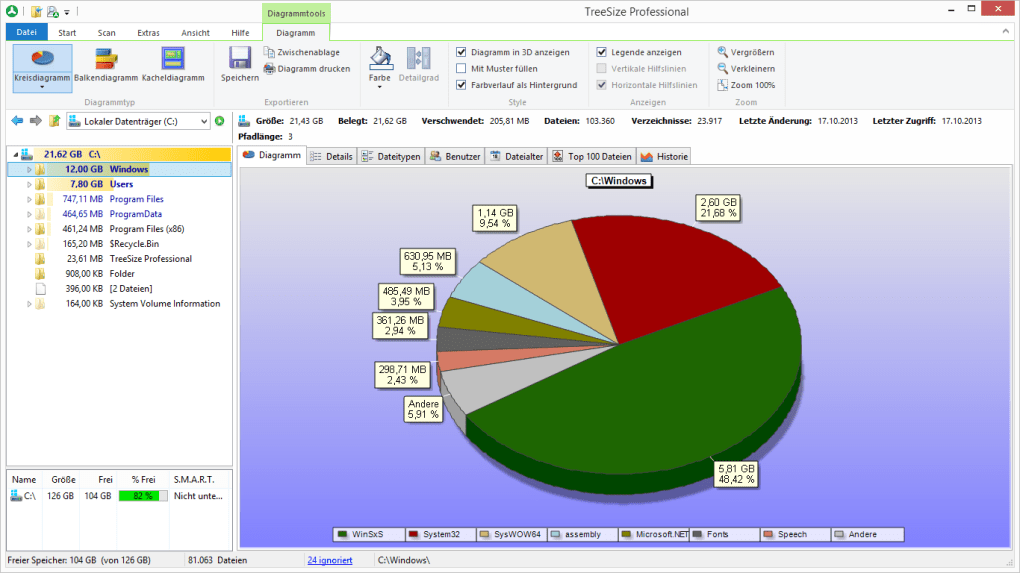Click the quick access open folder icon
The image size is (1020, 573).
(36, 12)
